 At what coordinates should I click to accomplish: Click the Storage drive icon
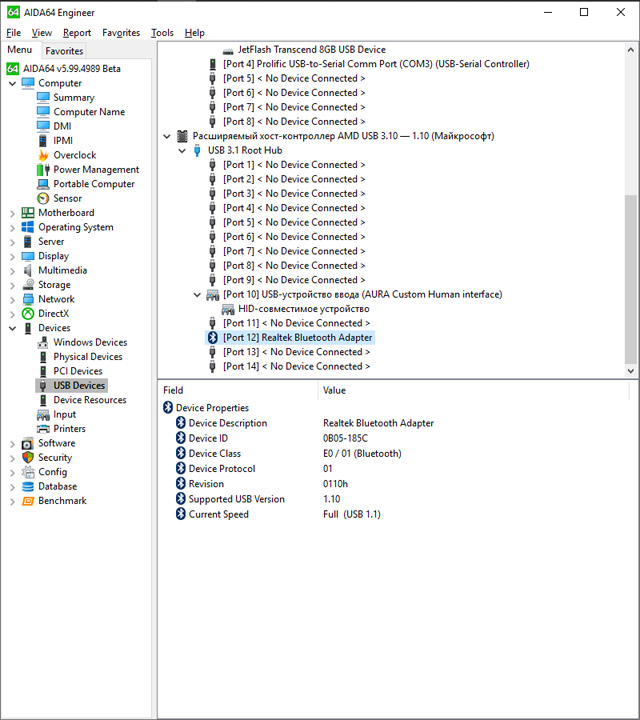tap(28, 285)
